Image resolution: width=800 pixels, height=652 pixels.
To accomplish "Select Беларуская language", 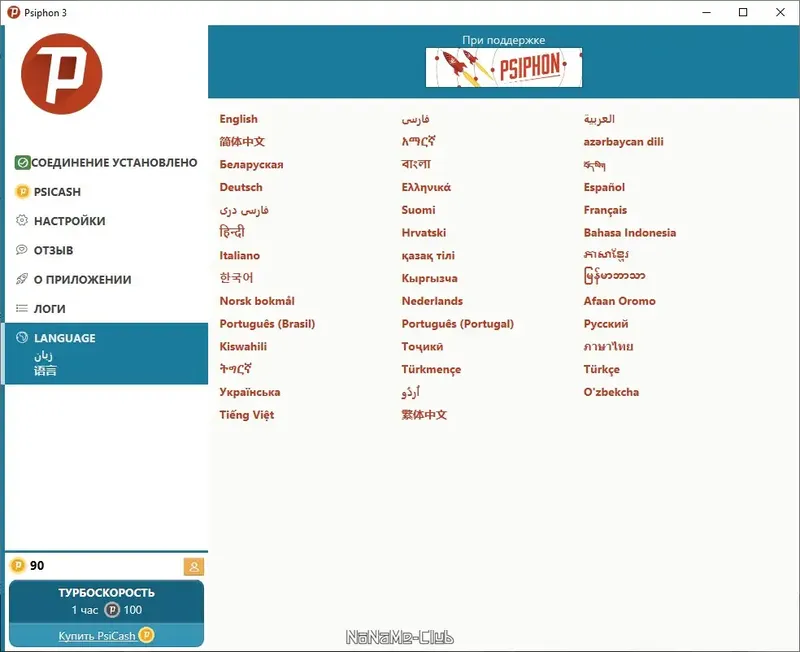I will tap(251, 164).
